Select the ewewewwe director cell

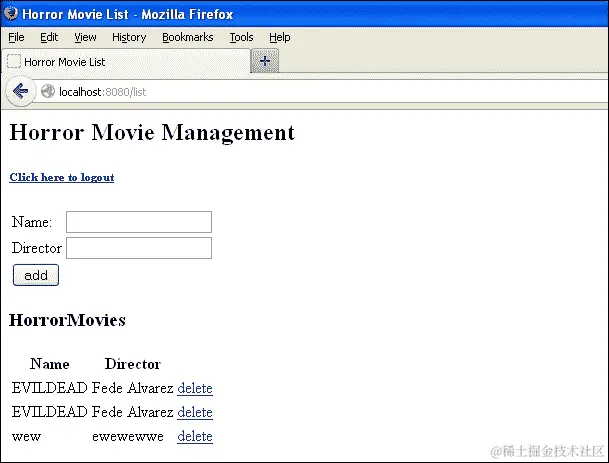(x=128, y=436)
